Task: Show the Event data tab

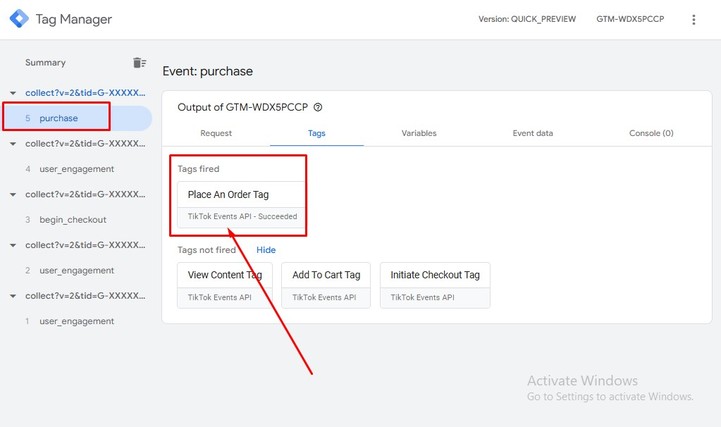Action: [533, 133]
